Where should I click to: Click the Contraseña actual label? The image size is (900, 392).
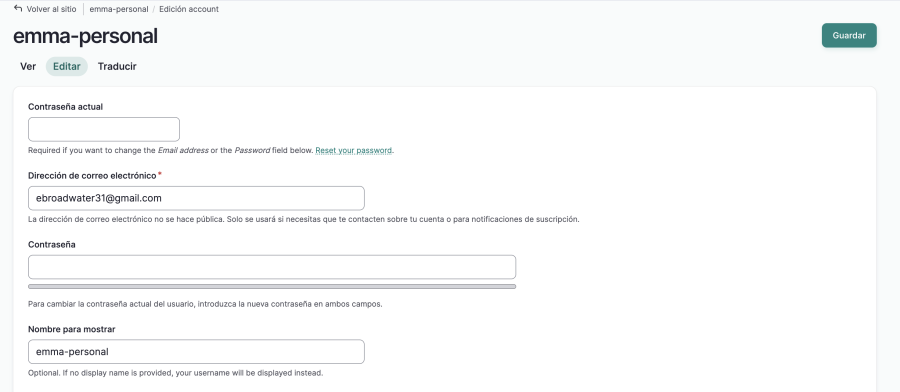(65, 107)
